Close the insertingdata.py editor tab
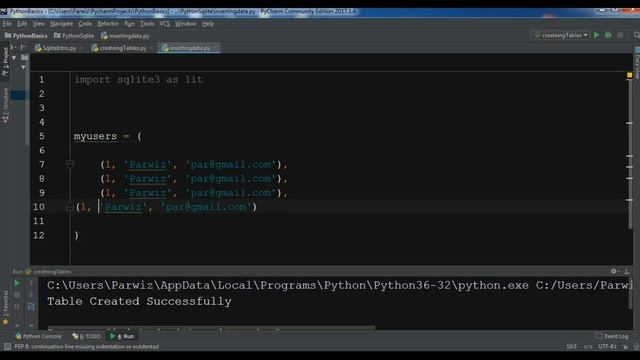This screenshot has width=640, height=360. tap(216, 48)
